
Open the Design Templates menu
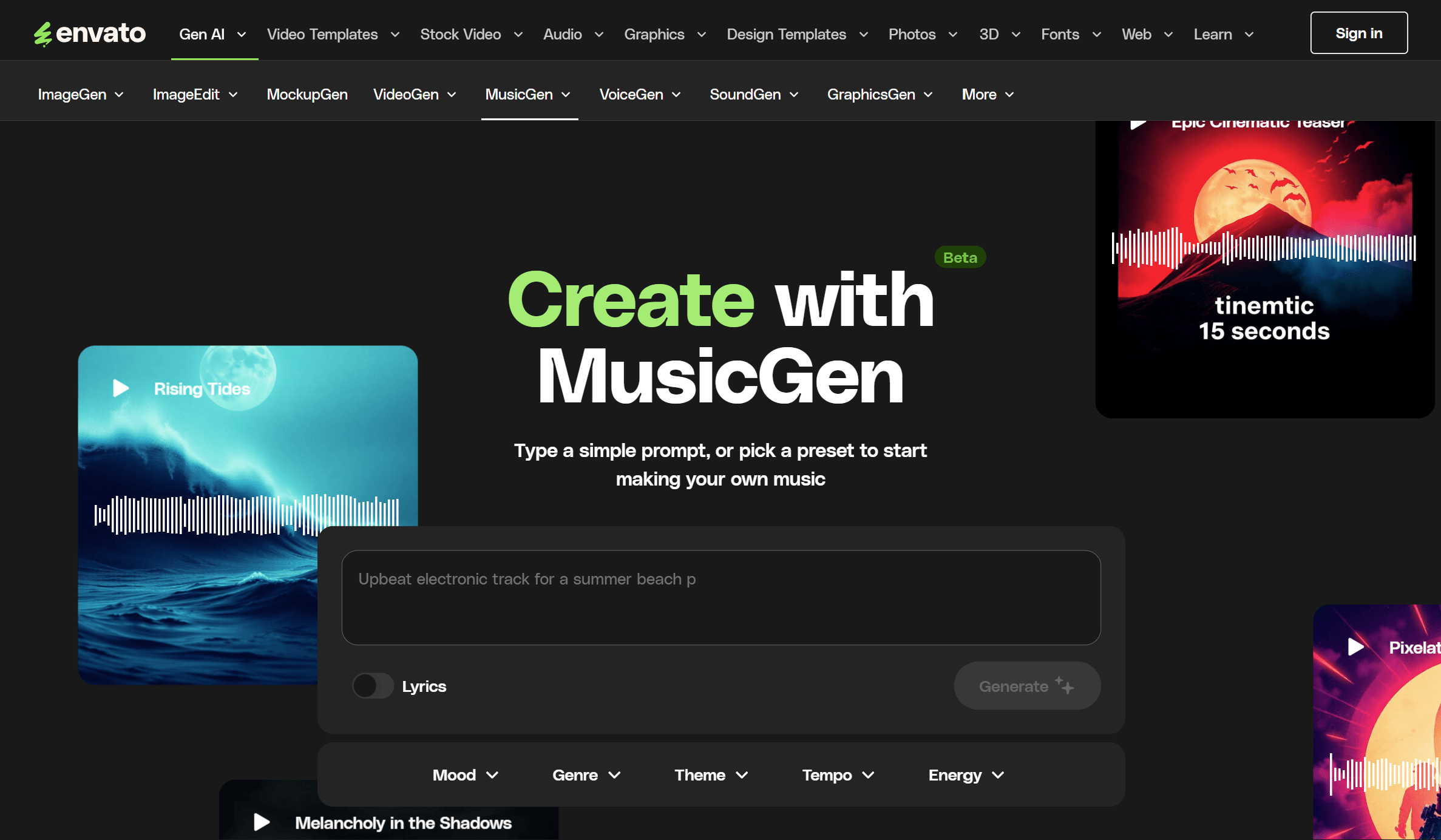pyautogui.click(x=798, y=35)
